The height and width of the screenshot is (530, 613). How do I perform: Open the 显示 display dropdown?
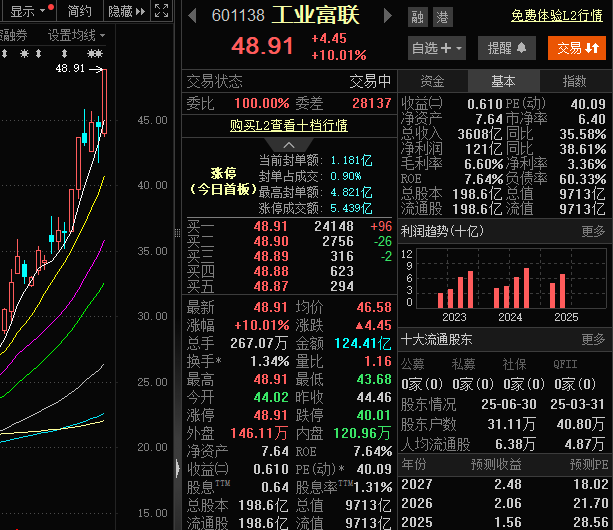pos(27,11)
